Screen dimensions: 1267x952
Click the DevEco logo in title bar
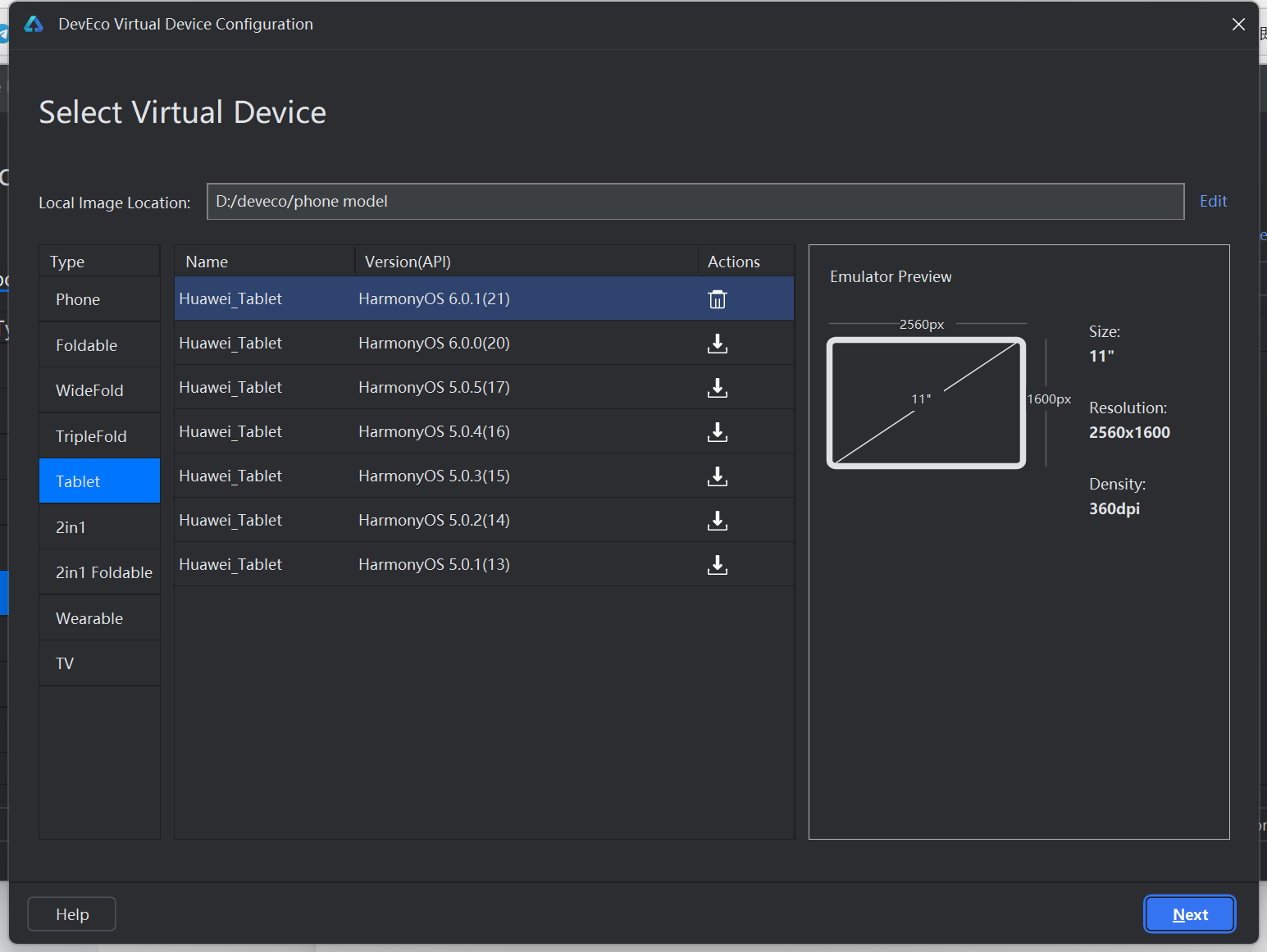point(34,25)
